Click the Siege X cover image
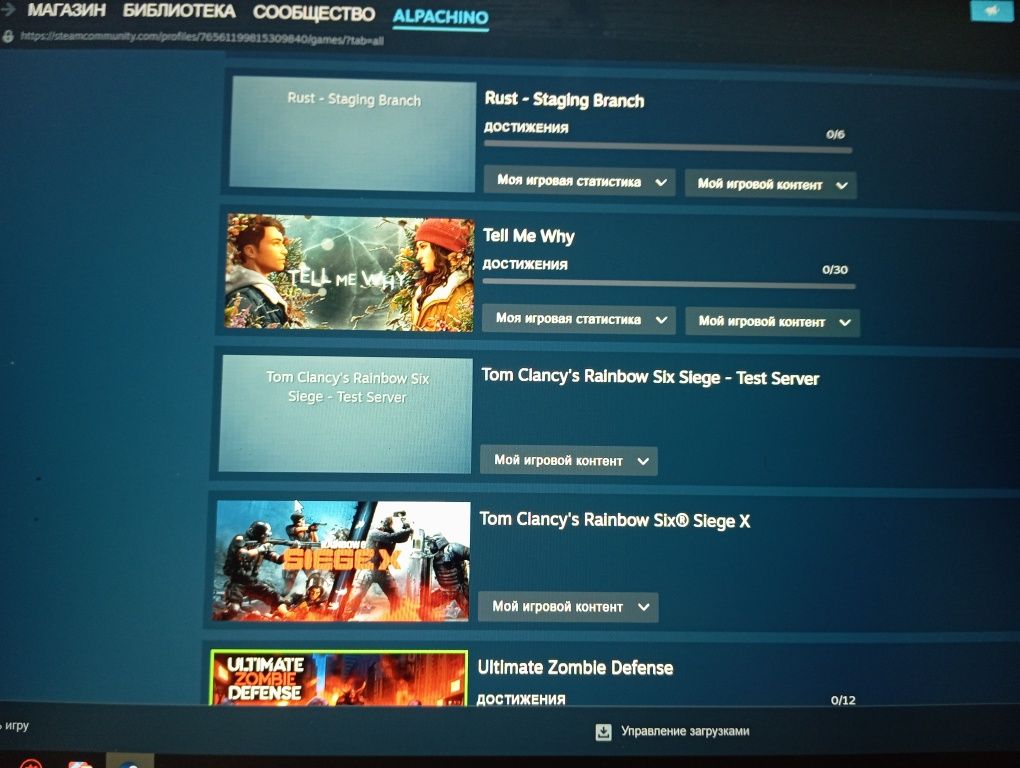 [x=342, y=561]
